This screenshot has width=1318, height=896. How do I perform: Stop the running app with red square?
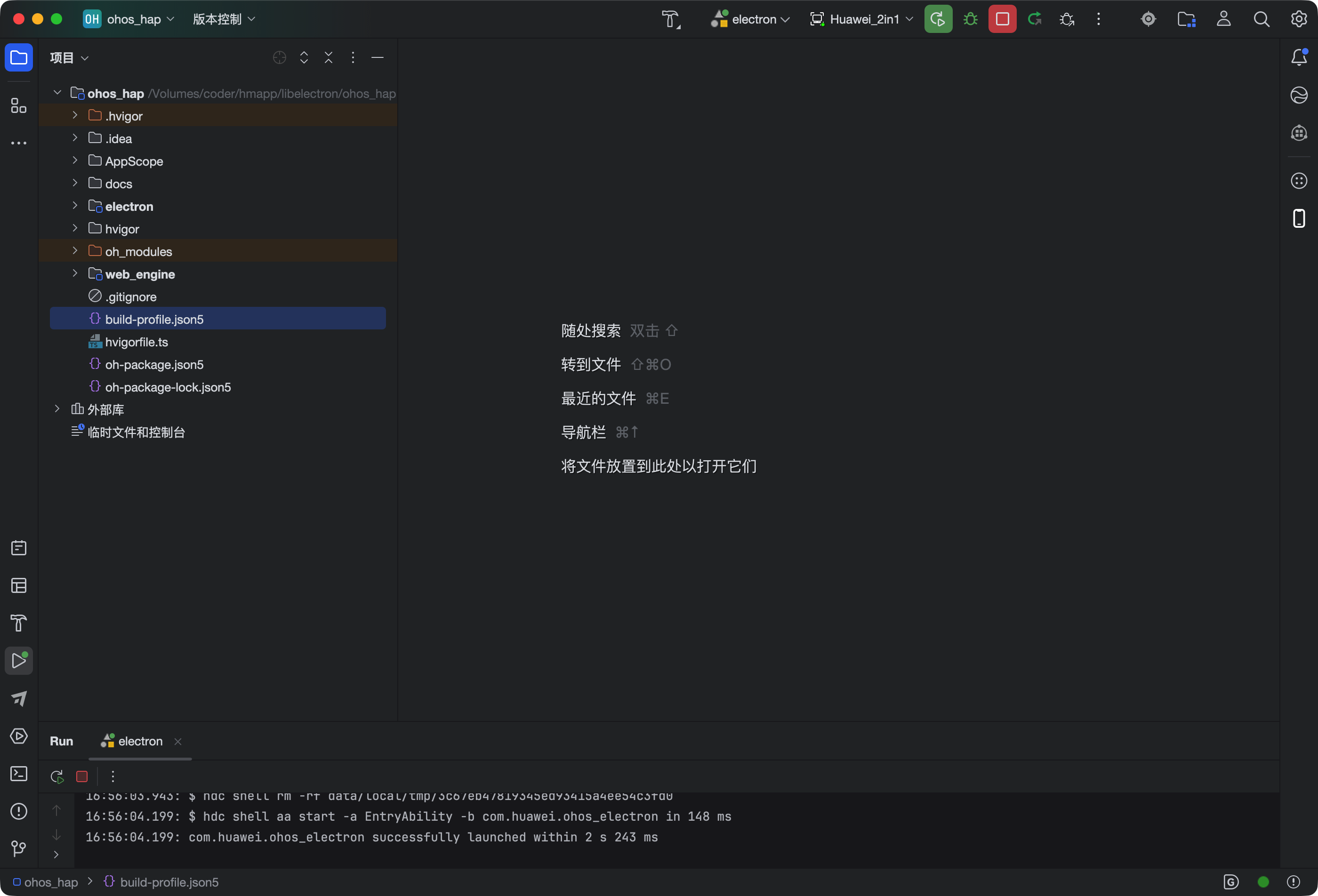click(x=1002, y=19)
